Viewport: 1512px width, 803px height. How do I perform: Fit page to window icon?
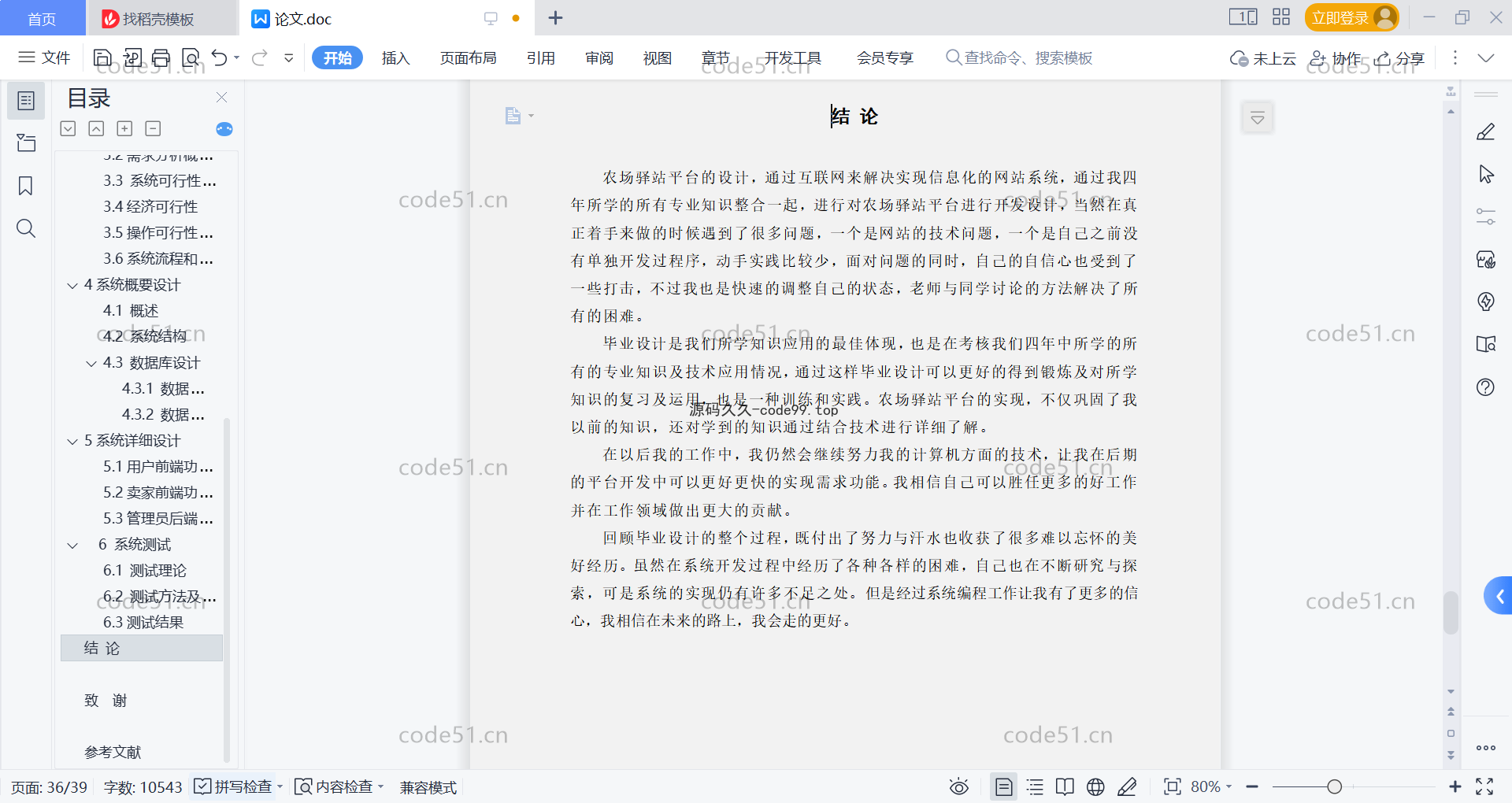(x=1173, y=787)
